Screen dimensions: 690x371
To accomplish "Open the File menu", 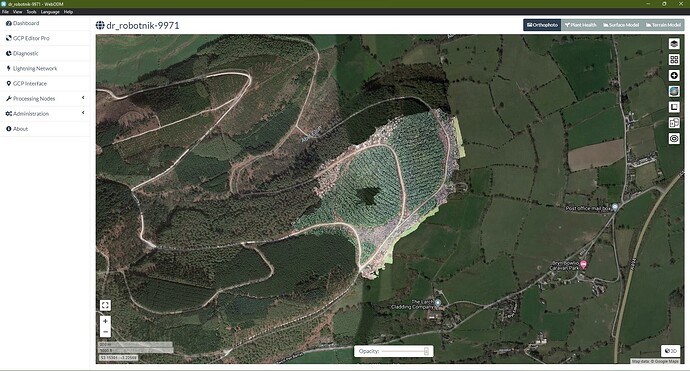I will [x=5, y=12].
